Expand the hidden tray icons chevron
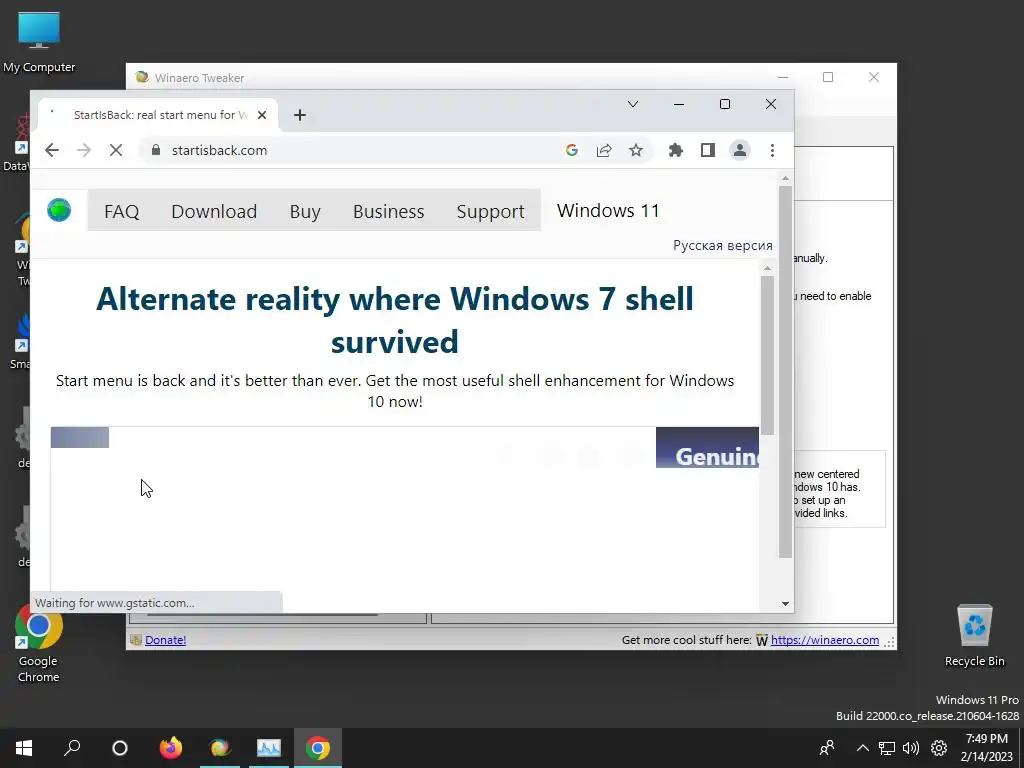 click(x=863, y=748)
